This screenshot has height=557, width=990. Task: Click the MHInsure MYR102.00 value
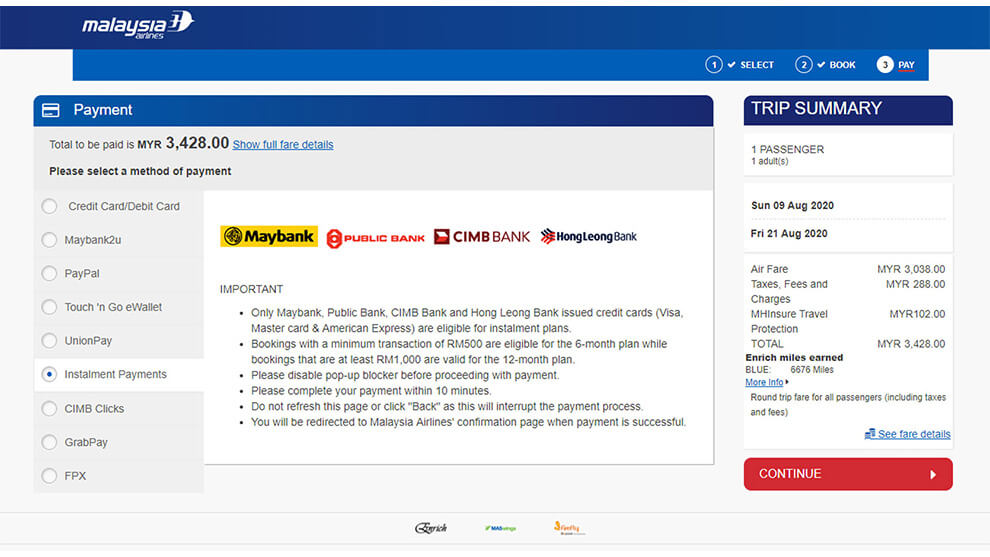917,314
